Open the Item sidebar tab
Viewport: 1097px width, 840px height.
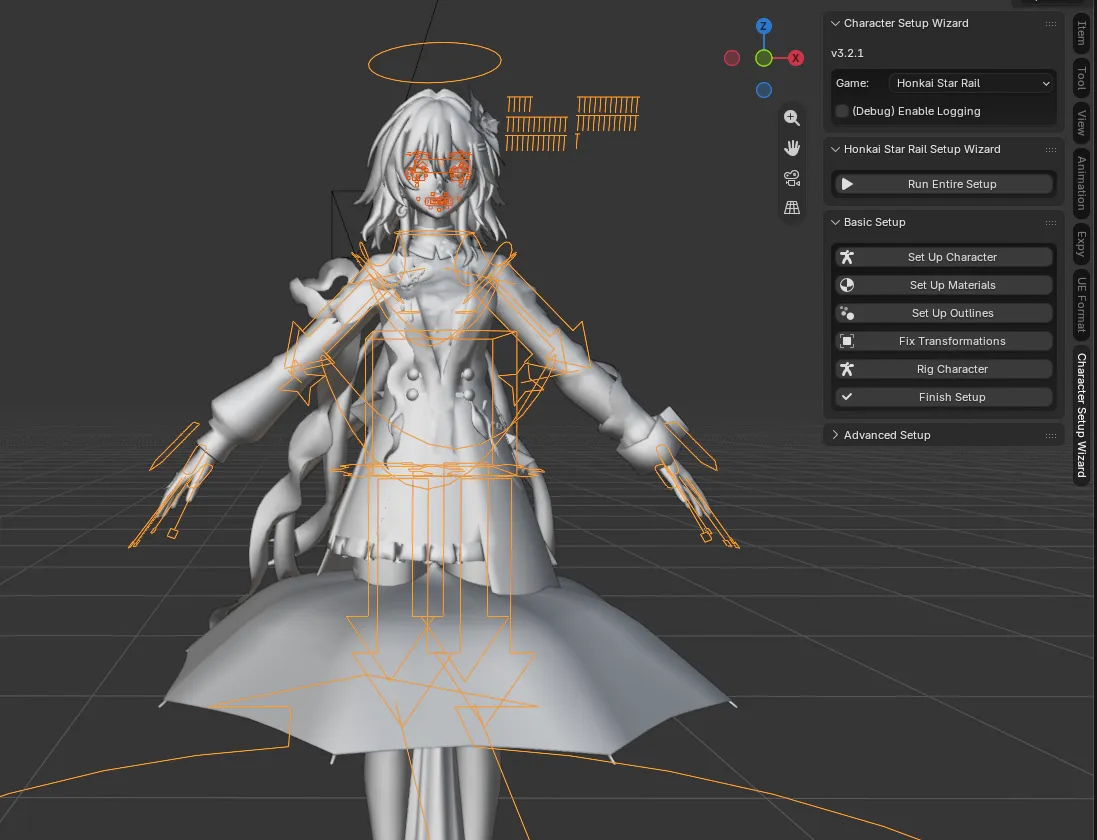pyautogui.click(x=1082, y=33)
